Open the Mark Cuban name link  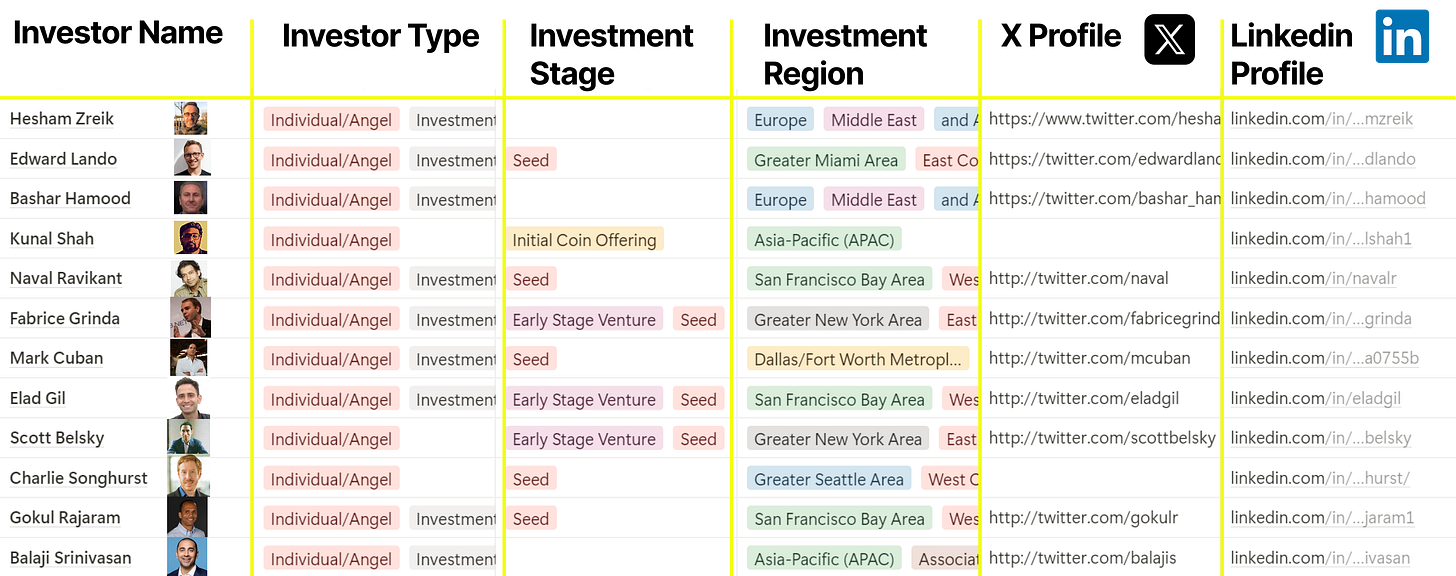point(56,358)
